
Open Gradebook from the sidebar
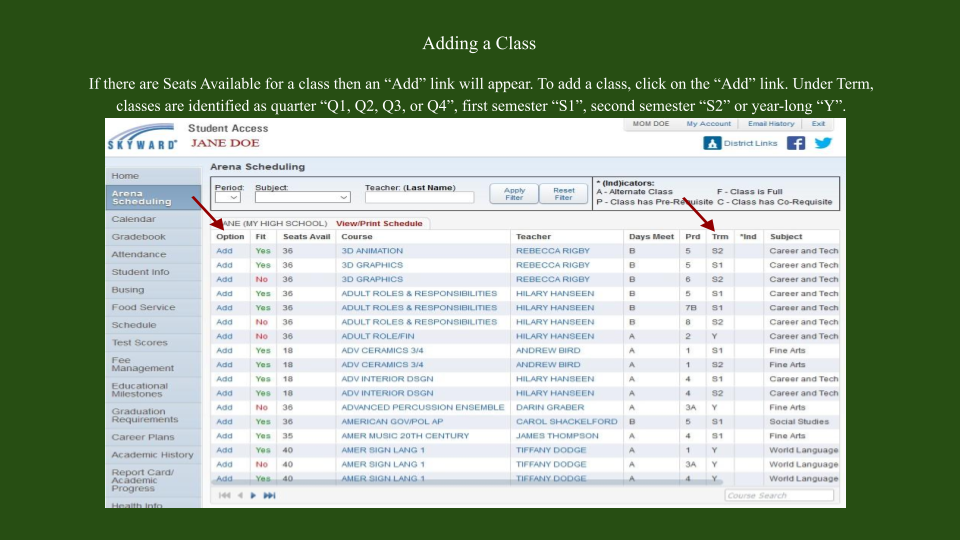(x=138, y=237)
